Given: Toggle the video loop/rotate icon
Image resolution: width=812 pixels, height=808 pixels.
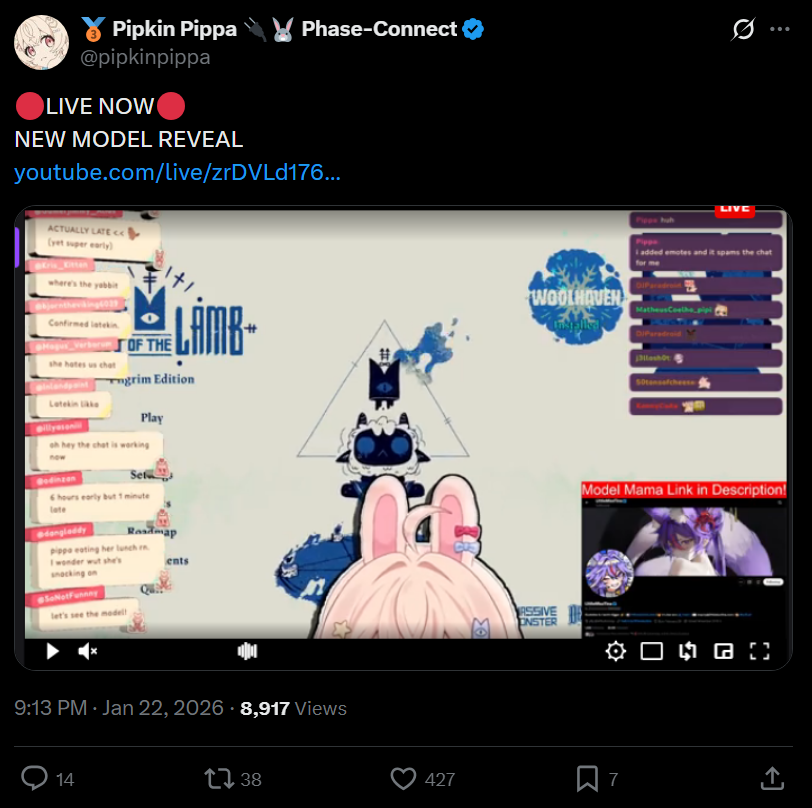Looking at the screenshot, I should pos(688,651).
